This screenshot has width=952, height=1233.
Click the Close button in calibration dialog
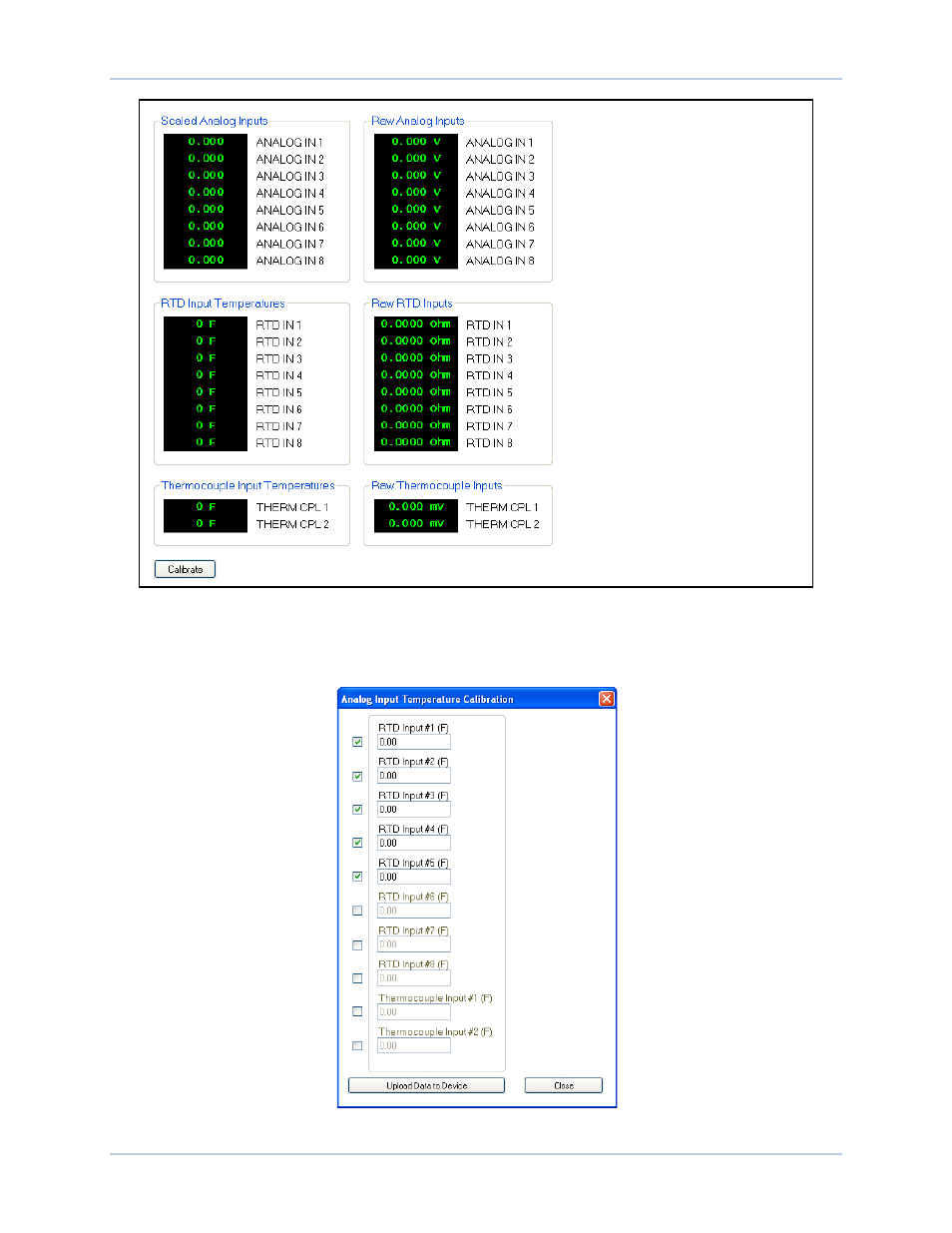point(564,1085)
